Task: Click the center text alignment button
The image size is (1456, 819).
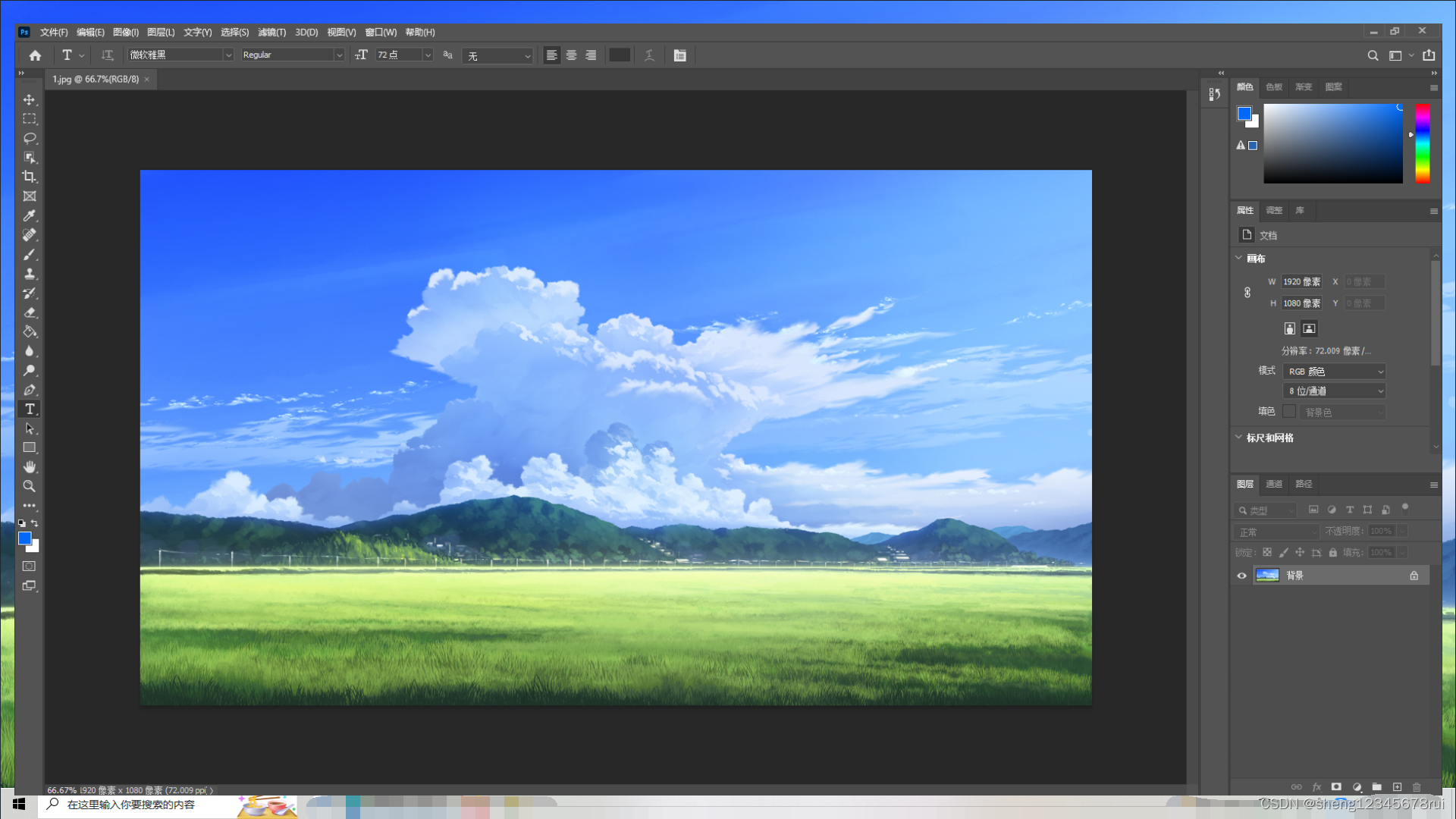Action: [571, 55]
